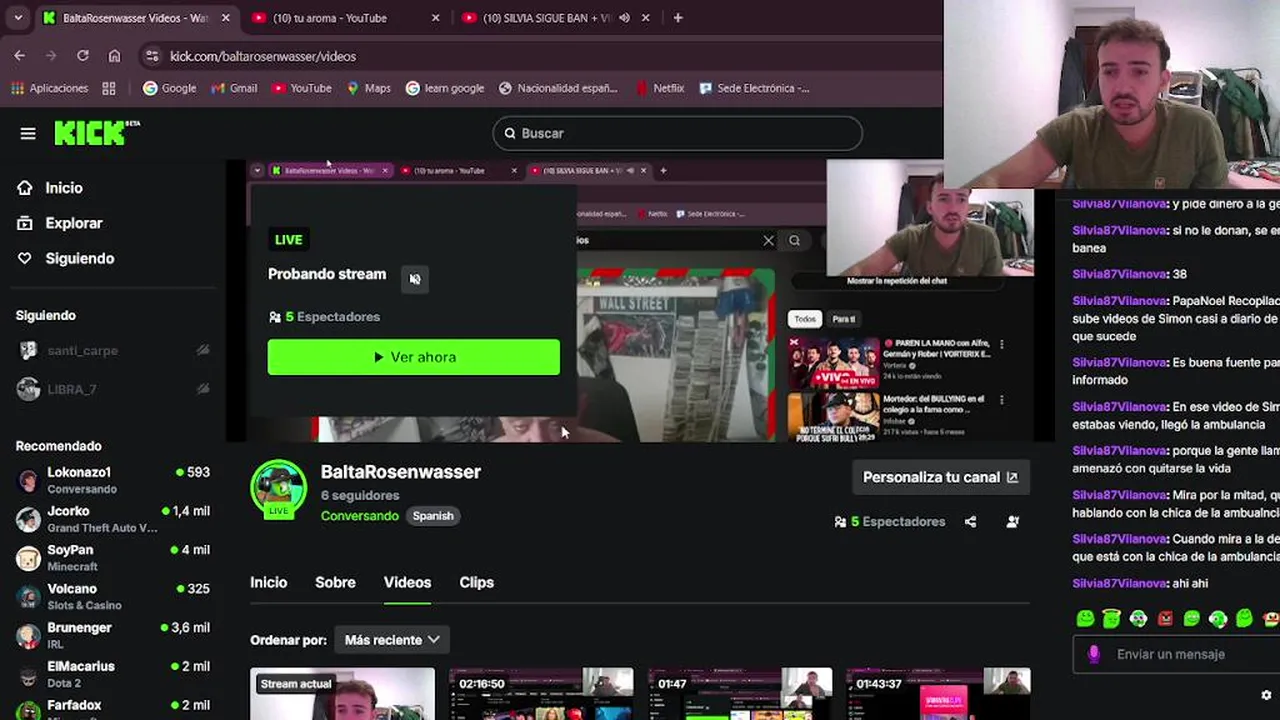1280x720 pixels.
Task: Open the Kick hamburger menu
Action: coord(28,133)
